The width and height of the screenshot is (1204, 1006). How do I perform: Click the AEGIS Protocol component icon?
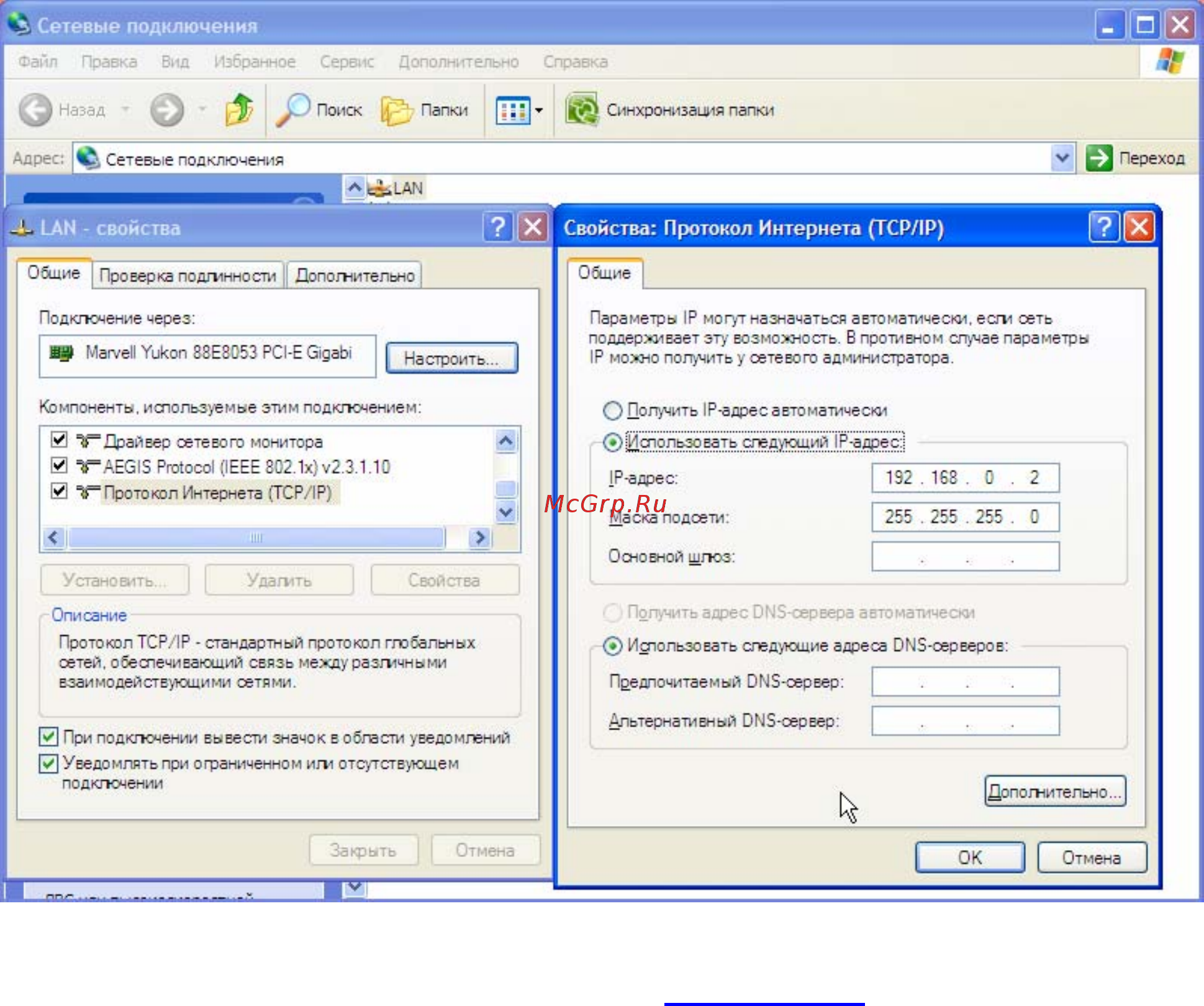point(88,466)
